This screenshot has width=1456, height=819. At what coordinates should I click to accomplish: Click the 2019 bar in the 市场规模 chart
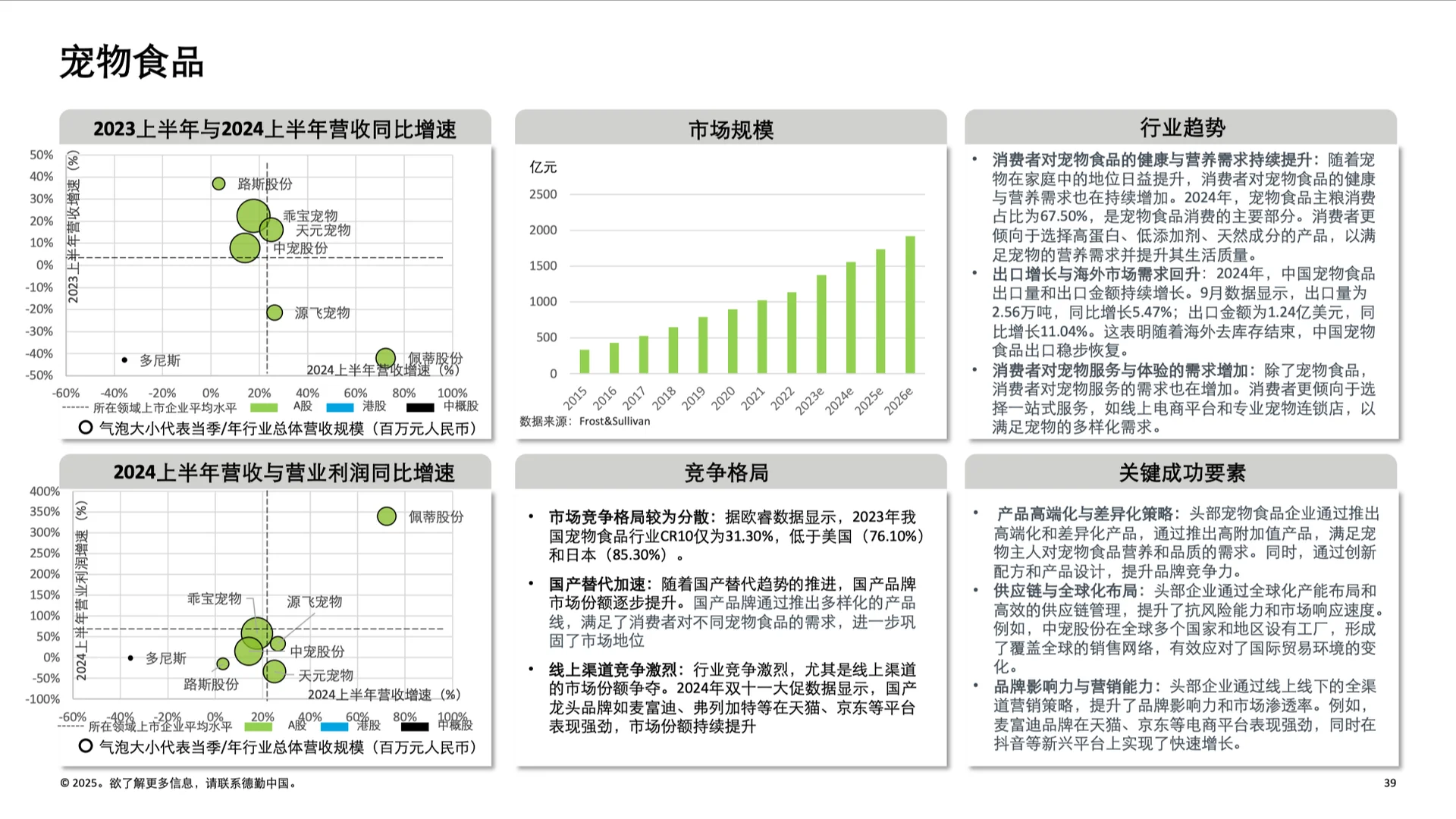click(x=703, y=345)
